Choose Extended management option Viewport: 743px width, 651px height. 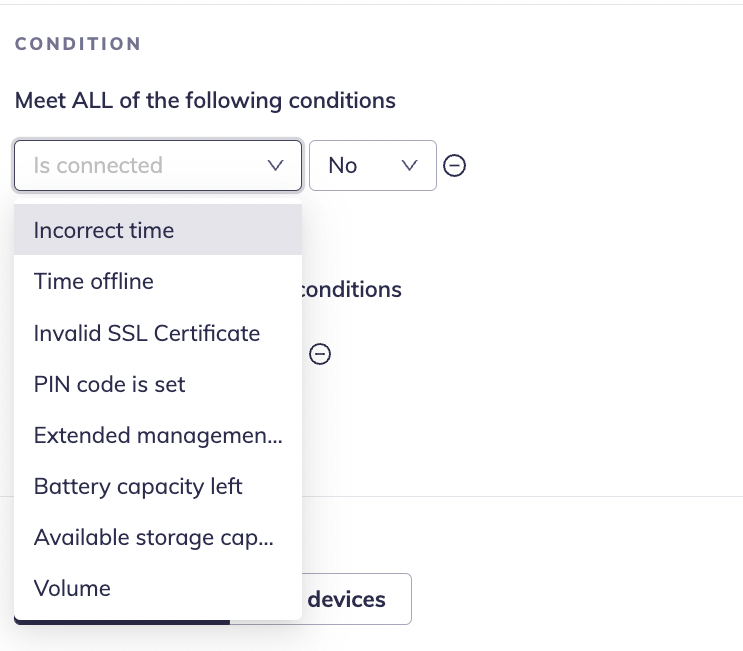pos(158,435)
